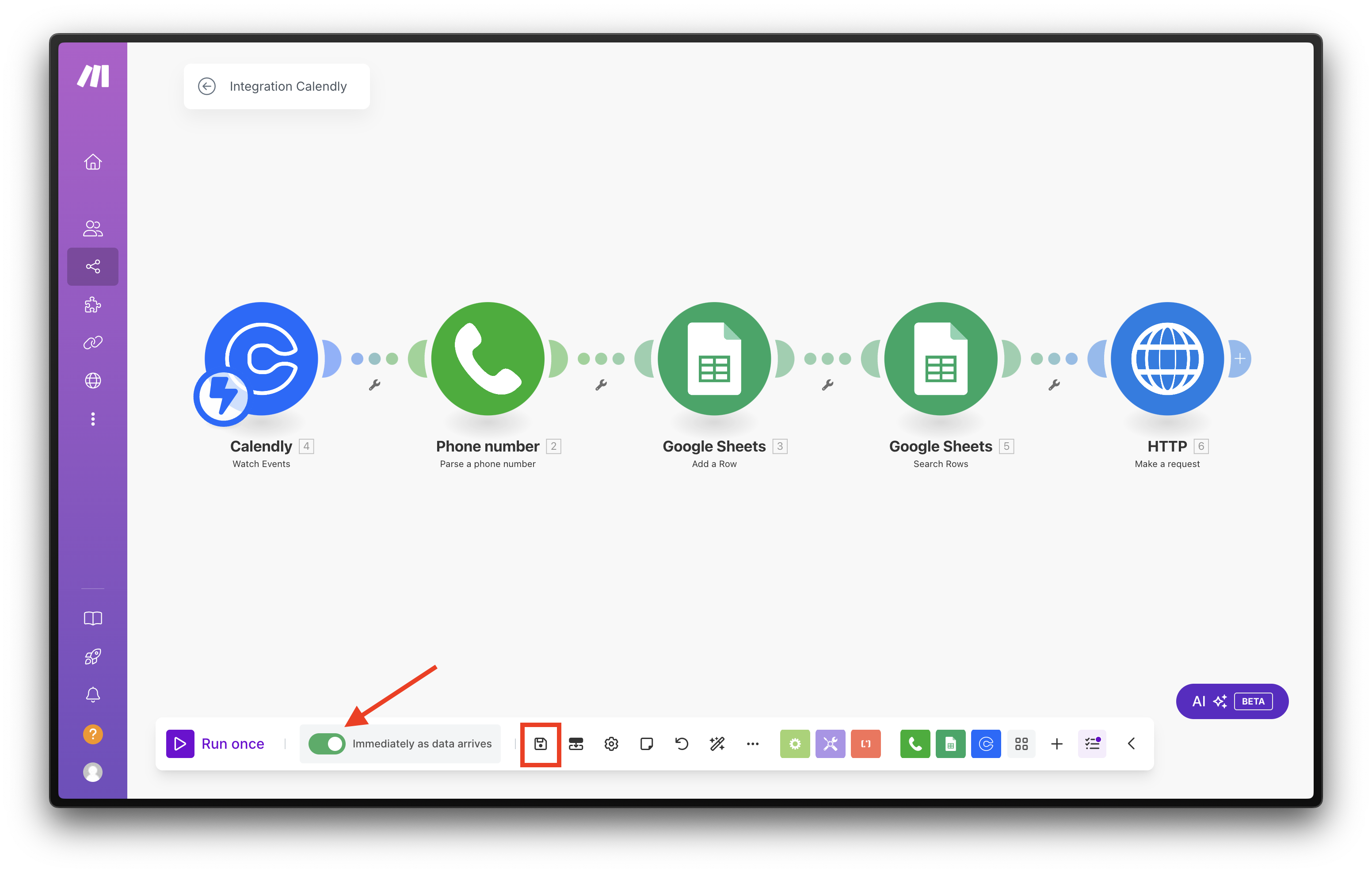Click the auto-align magic wand icon

[717, 743]
